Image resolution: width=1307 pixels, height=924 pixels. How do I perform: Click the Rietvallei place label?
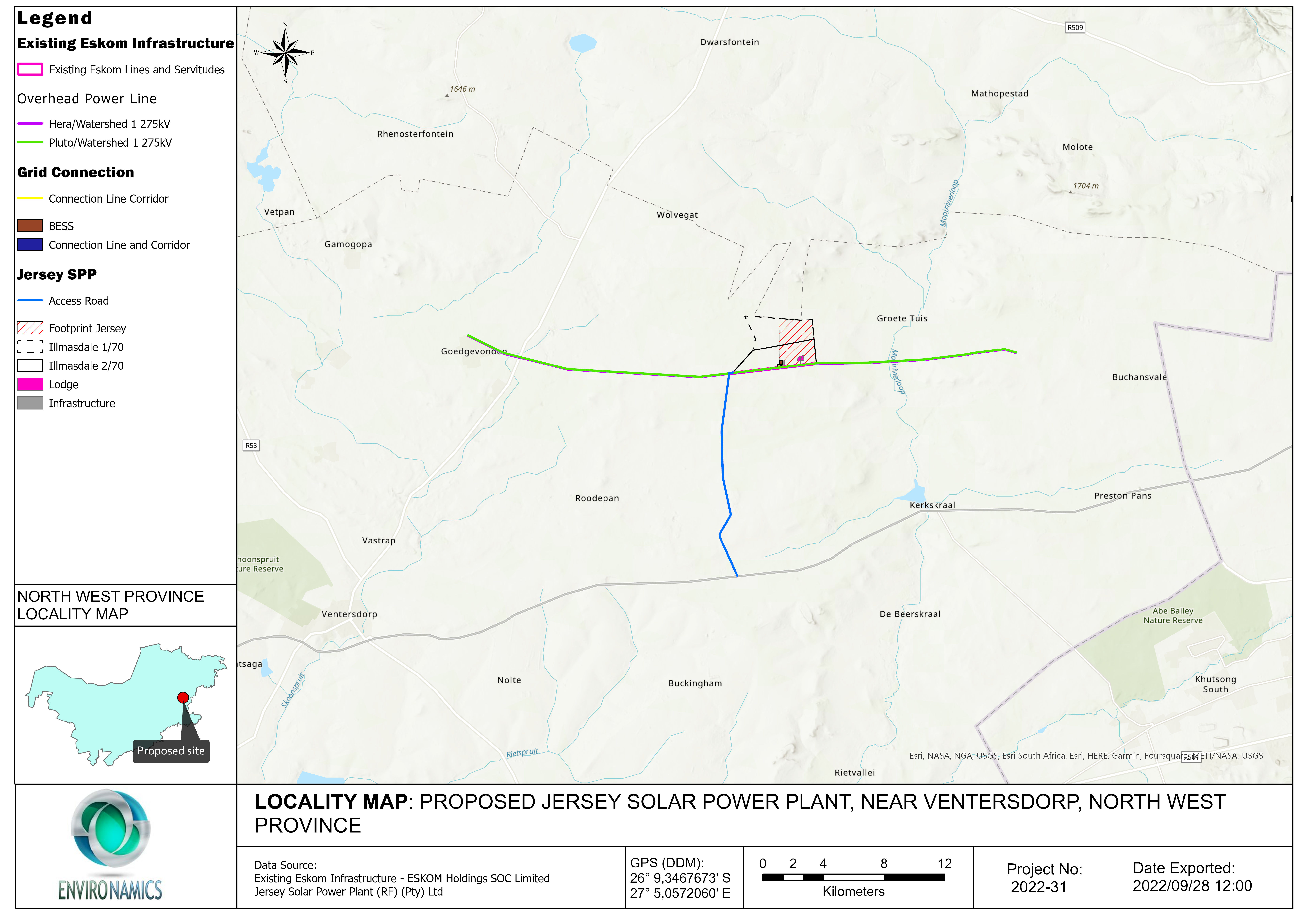855,773
